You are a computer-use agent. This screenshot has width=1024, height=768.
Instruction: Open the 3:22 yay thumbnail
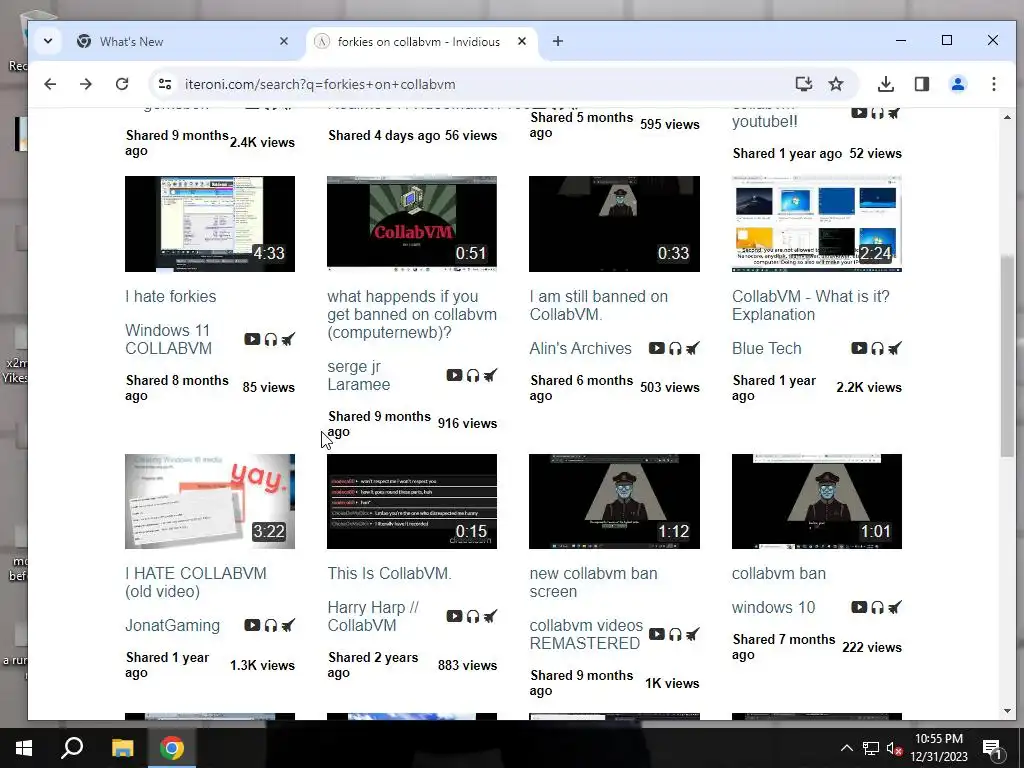[210, 502]
